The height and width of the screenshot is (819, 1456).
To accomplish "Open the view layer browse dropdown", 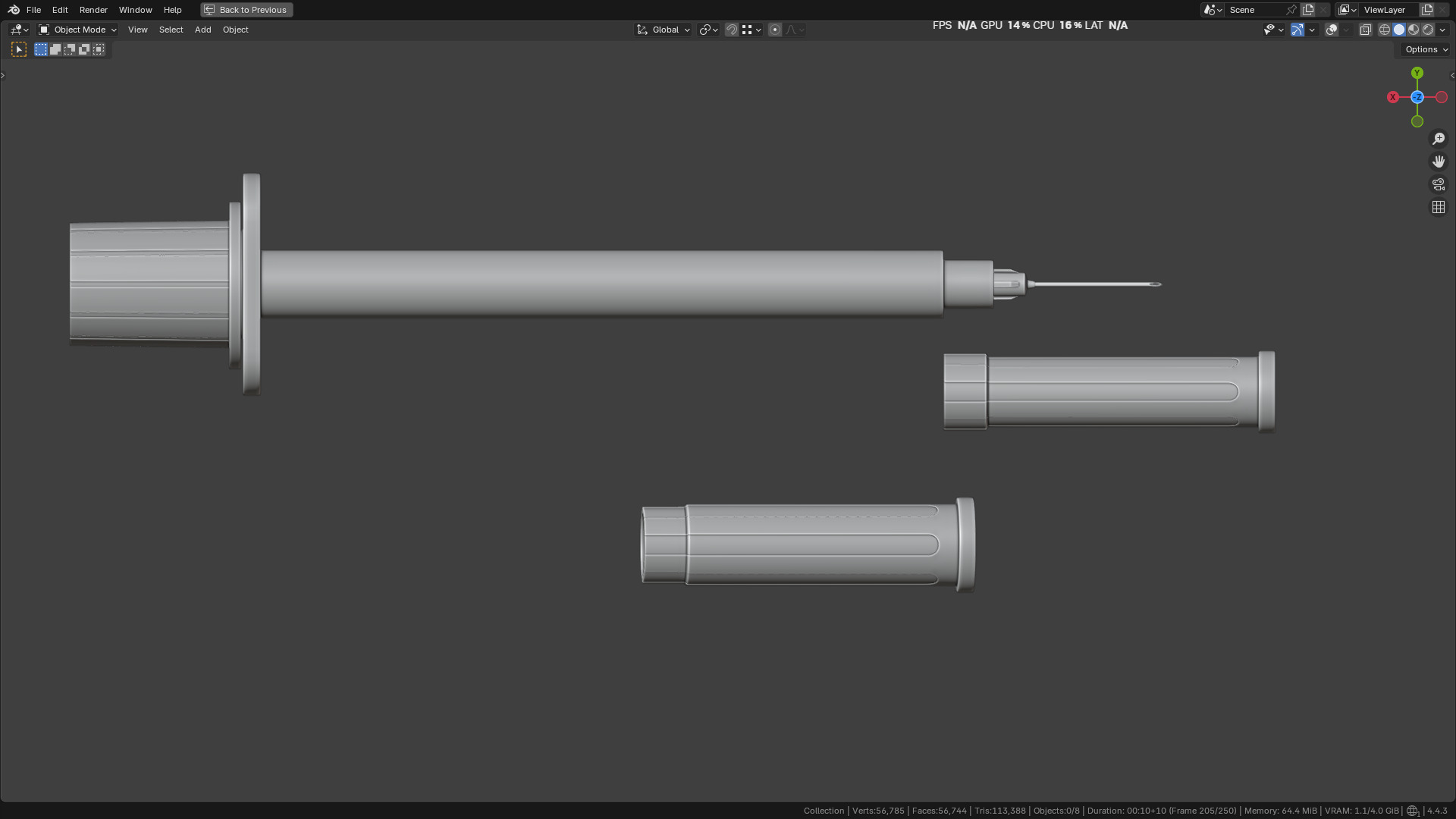I will pyautogui.click(x=1347, y=10).
